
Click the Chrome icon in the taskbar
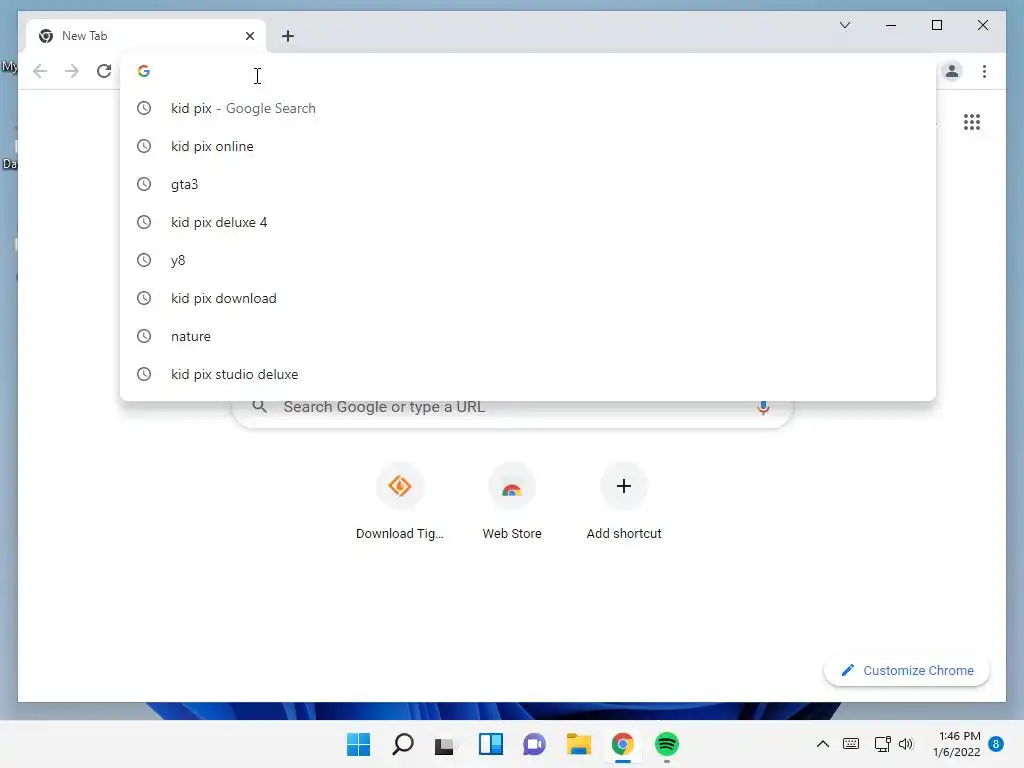click(x=622, y=744)
